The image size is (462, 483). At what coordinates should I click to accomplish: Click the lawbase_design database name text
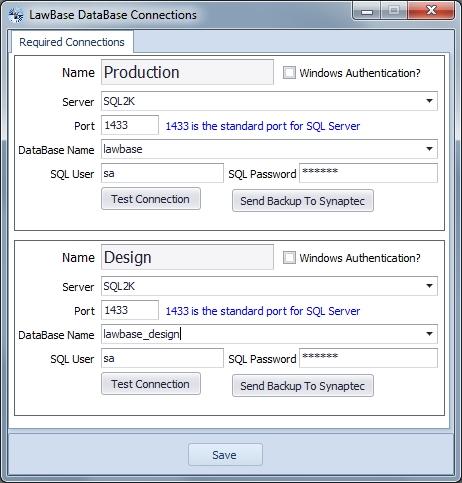(x=141, y=334)
